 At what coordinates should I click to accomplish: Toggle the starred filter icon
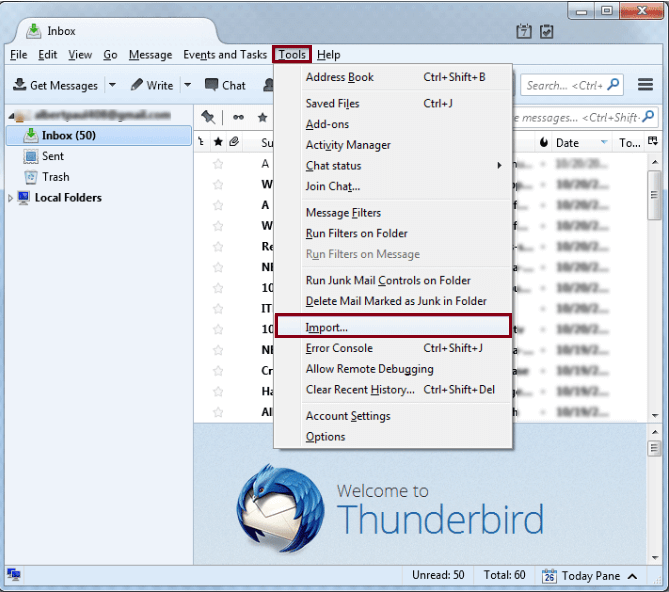point(262,117)
